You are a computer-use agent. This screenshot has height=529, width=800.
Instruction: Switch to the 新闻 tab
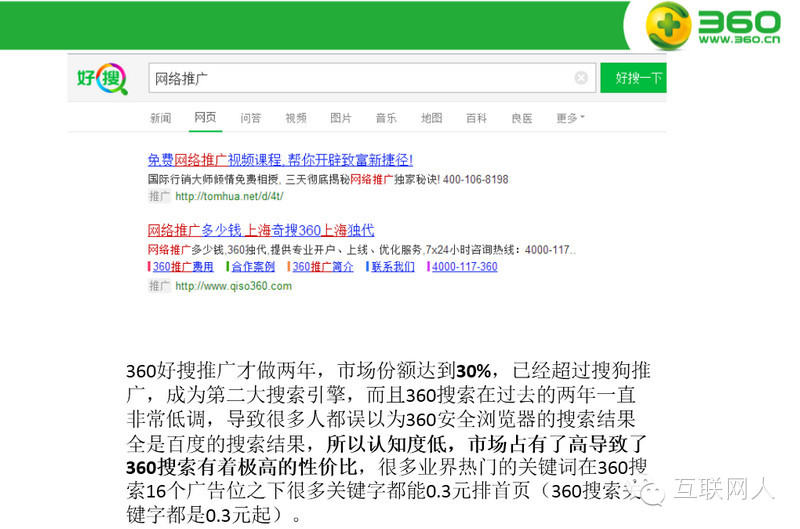click(x=160, y=118)
